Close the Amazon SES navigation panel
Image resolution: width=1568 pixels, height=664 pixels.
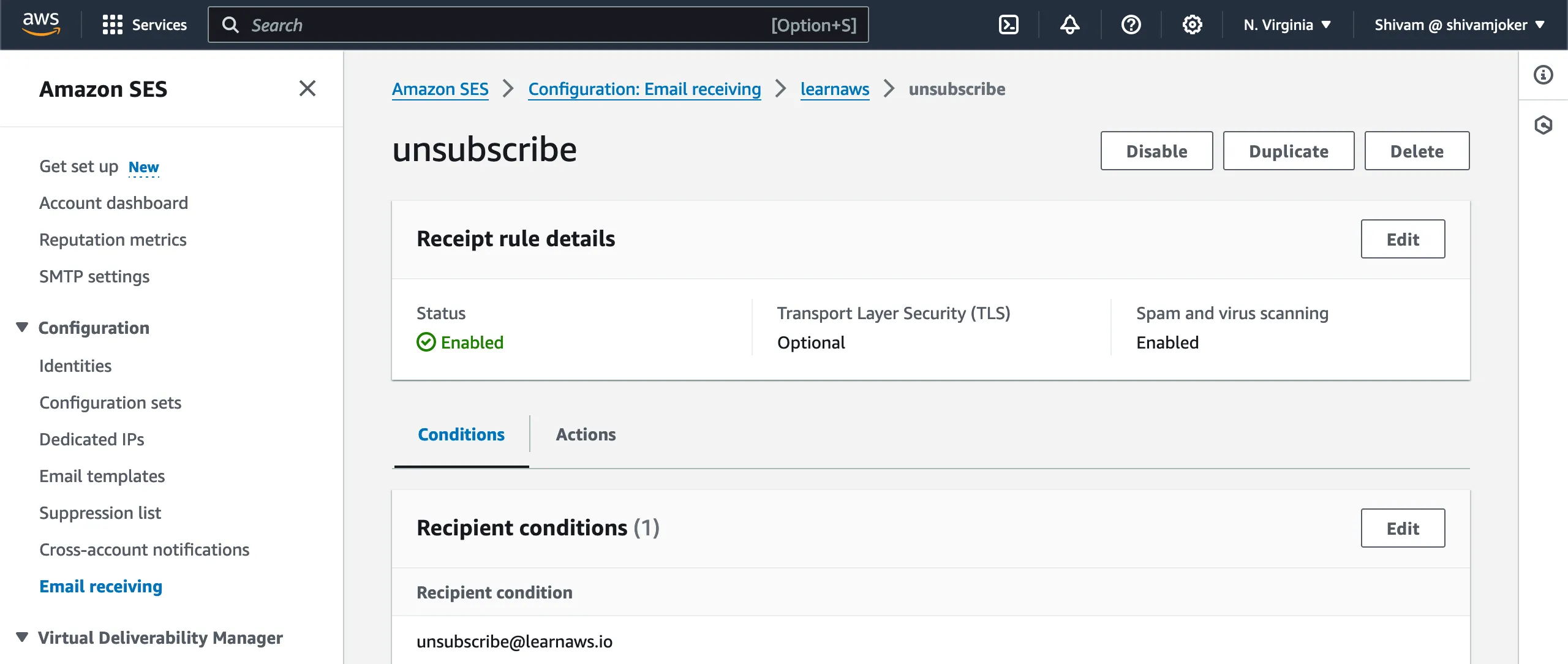pos(307,88)
